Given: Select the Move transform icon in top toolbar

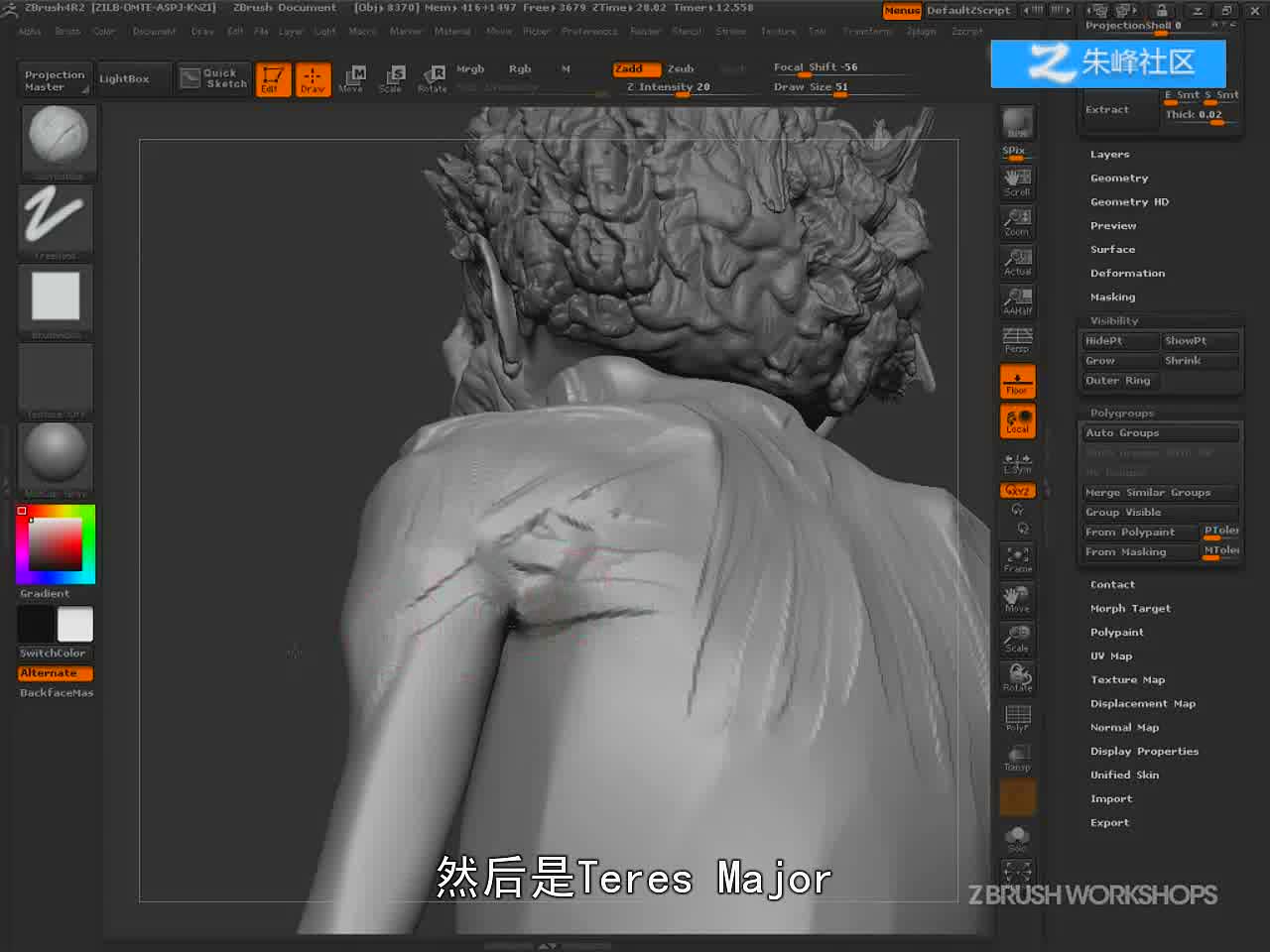Looking at the screenshot, I should (x=351, y=78).
